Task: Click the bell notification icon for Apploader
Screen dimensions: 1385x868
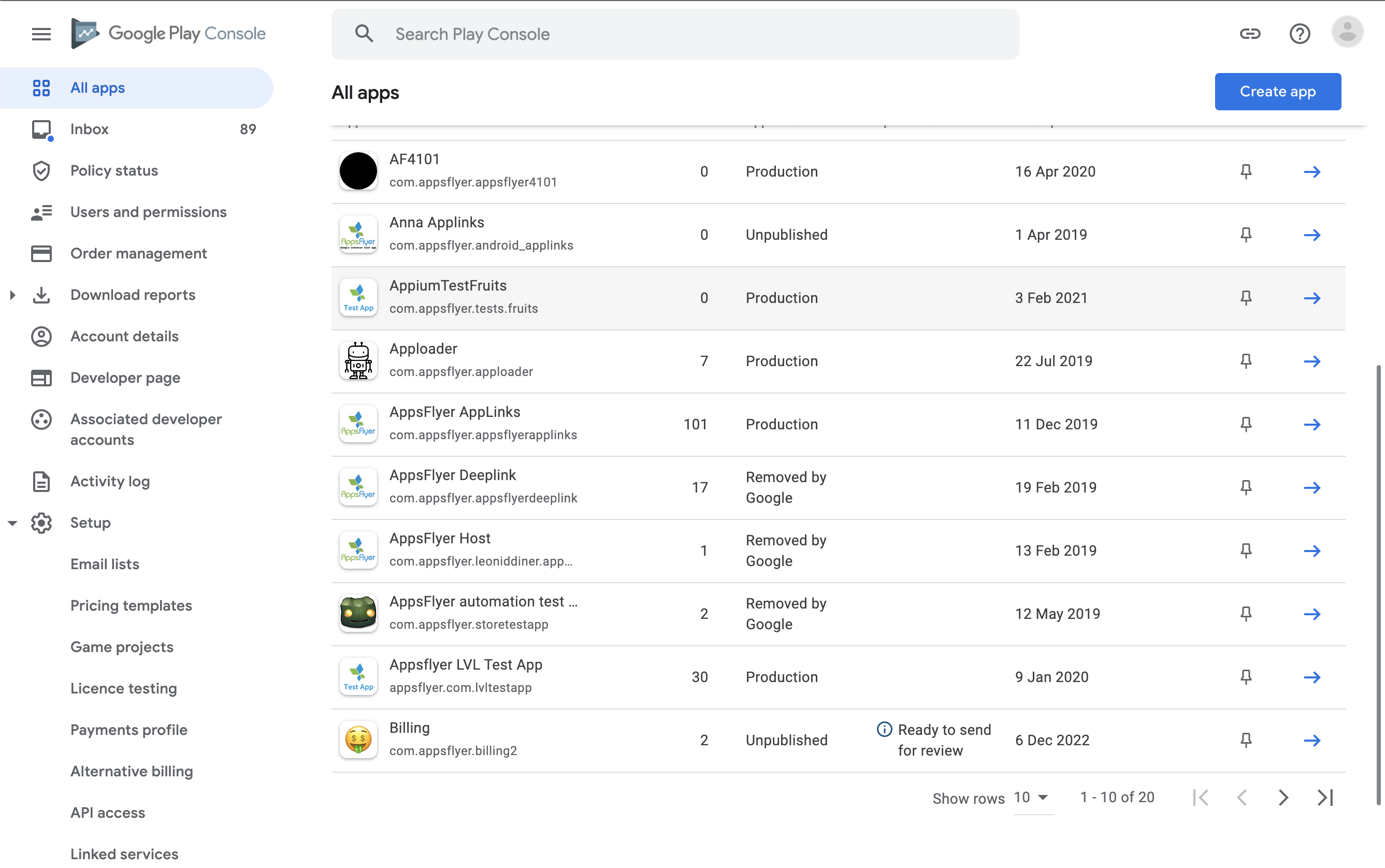Action: click(1245, 361)
